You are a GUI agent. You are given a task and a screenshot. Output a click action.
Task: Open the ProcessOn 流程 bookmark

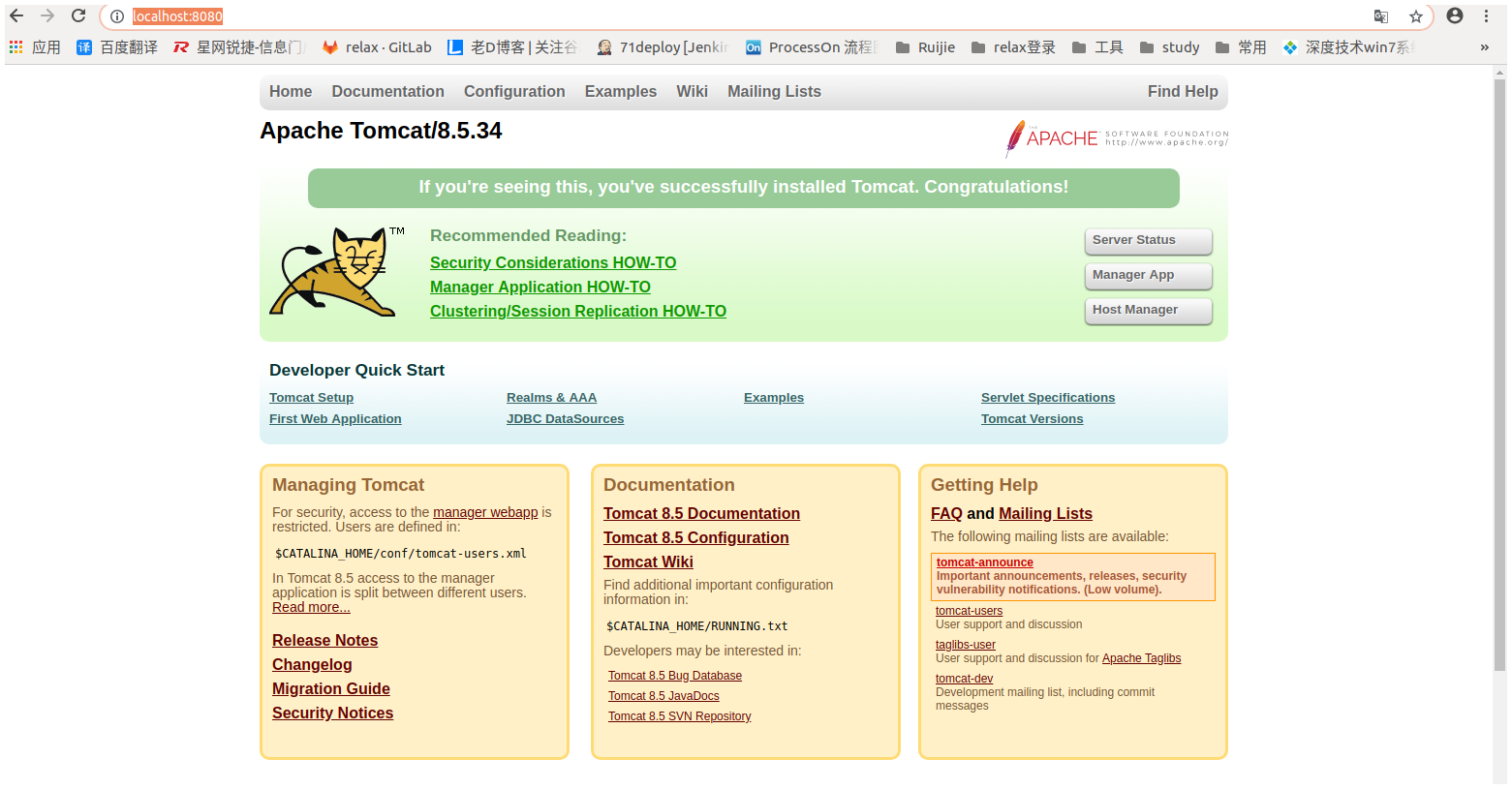tap(812, 47)
